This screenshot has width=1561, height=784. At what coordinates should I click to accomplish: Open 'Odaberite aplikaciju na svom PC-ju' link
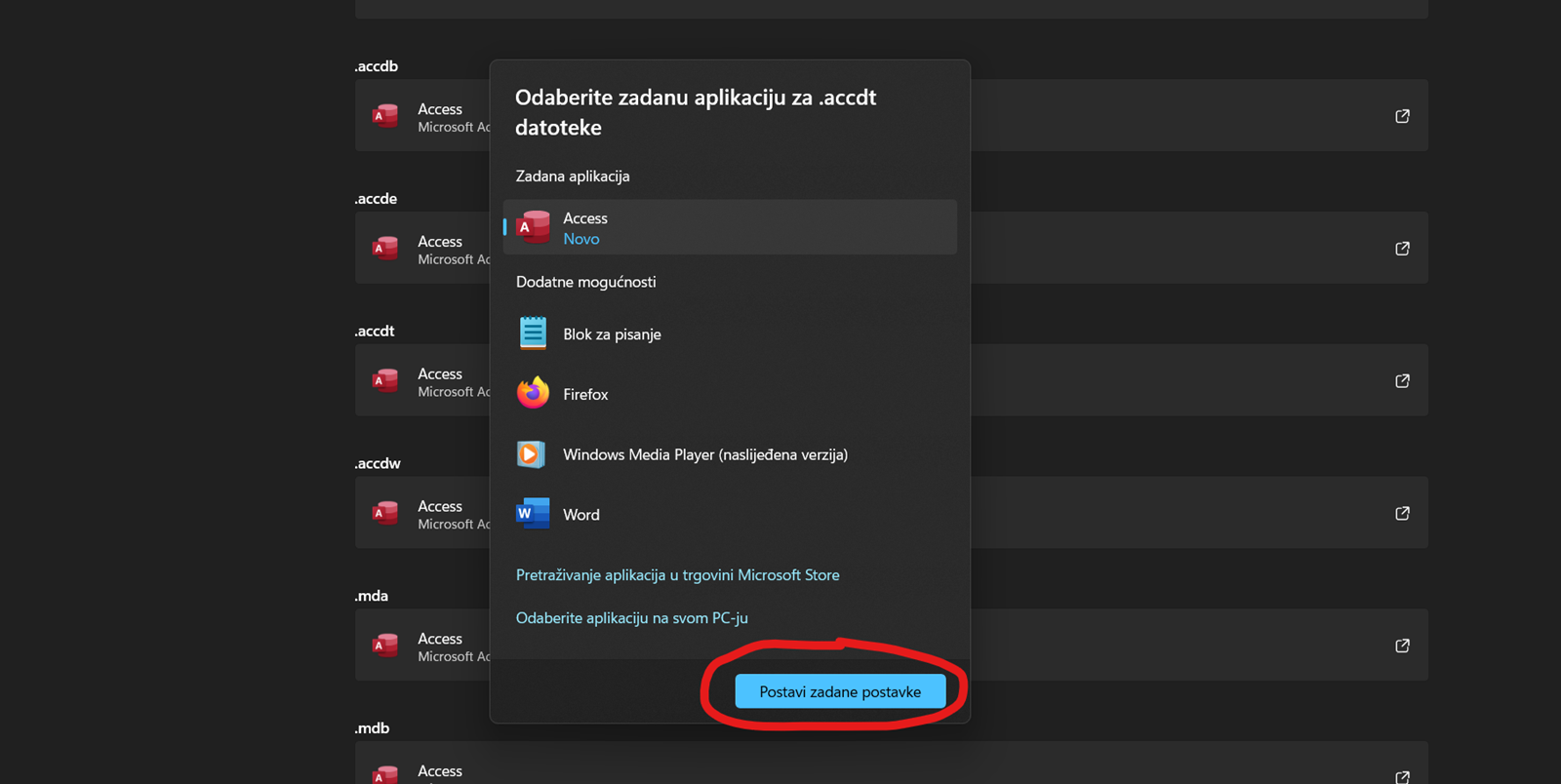[631, 618]
